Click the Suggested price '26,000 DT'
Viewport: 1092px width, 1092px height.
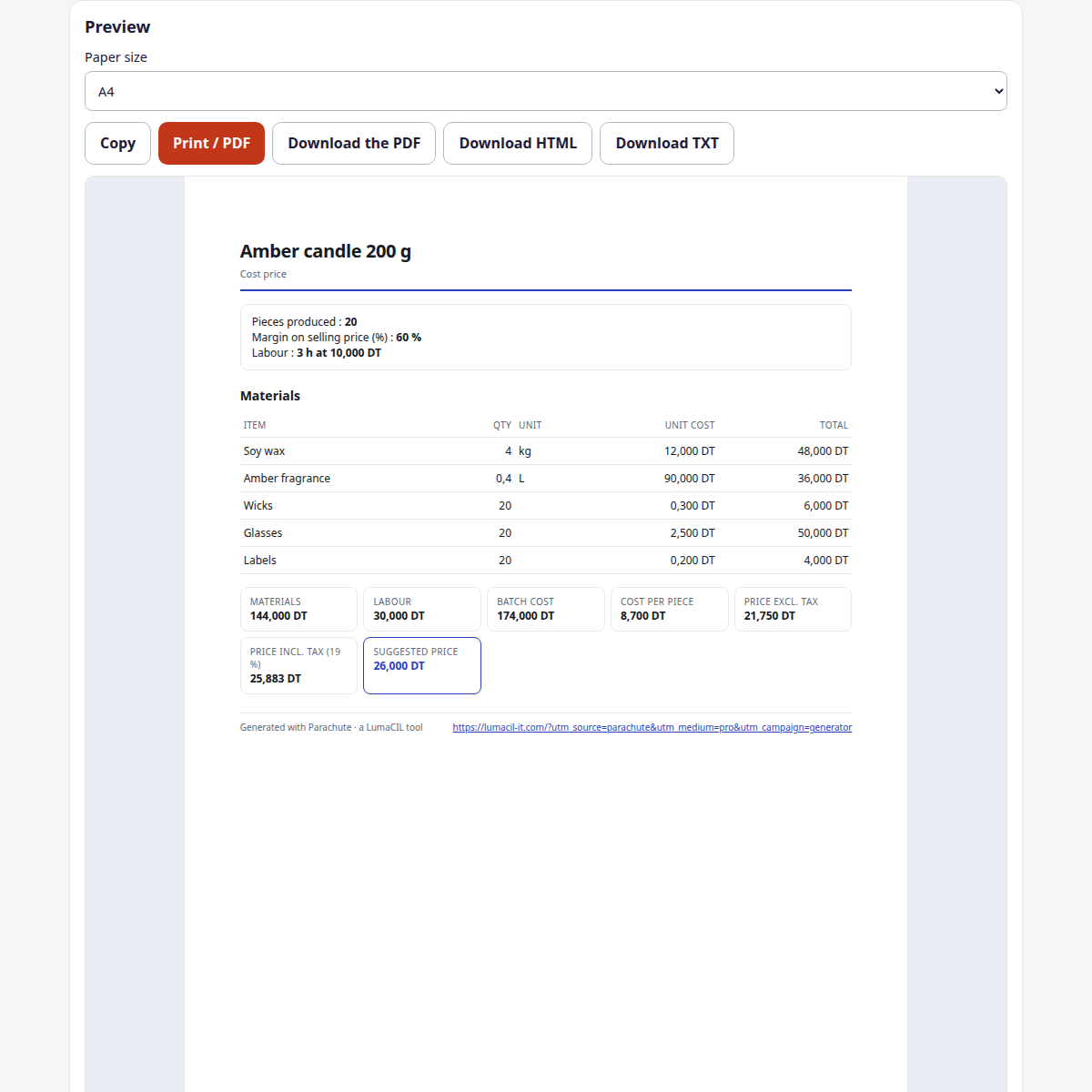(x=399, y=666)
